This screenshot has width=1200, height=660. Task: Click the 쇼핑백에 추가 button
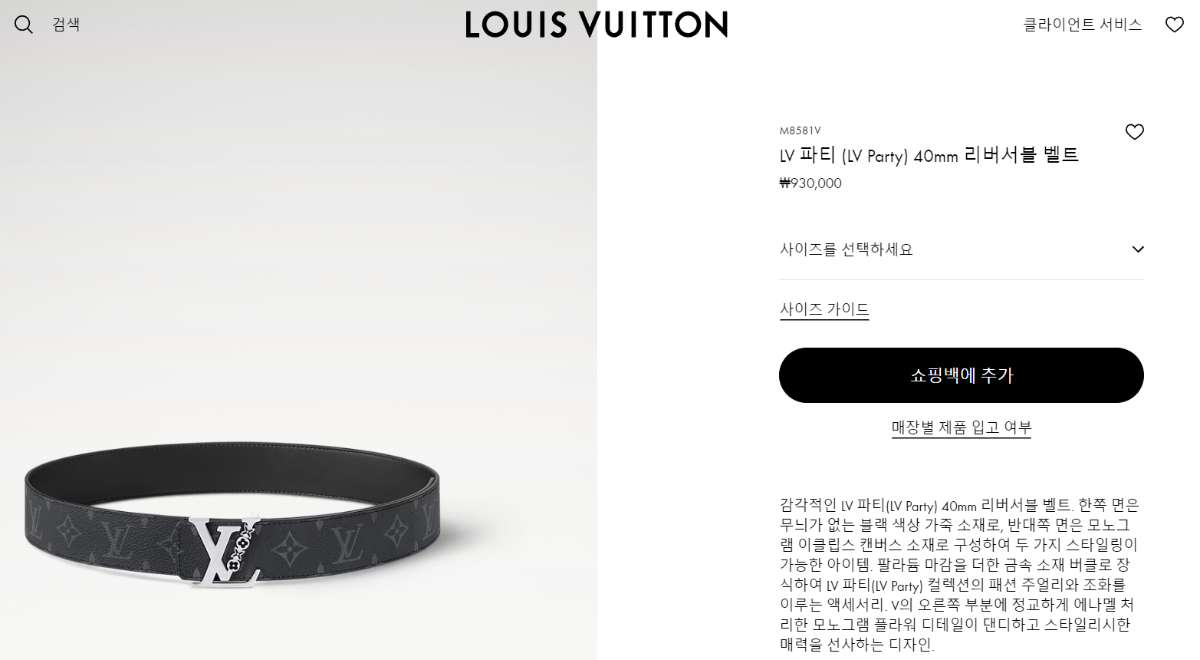click(x=961, y=375)
